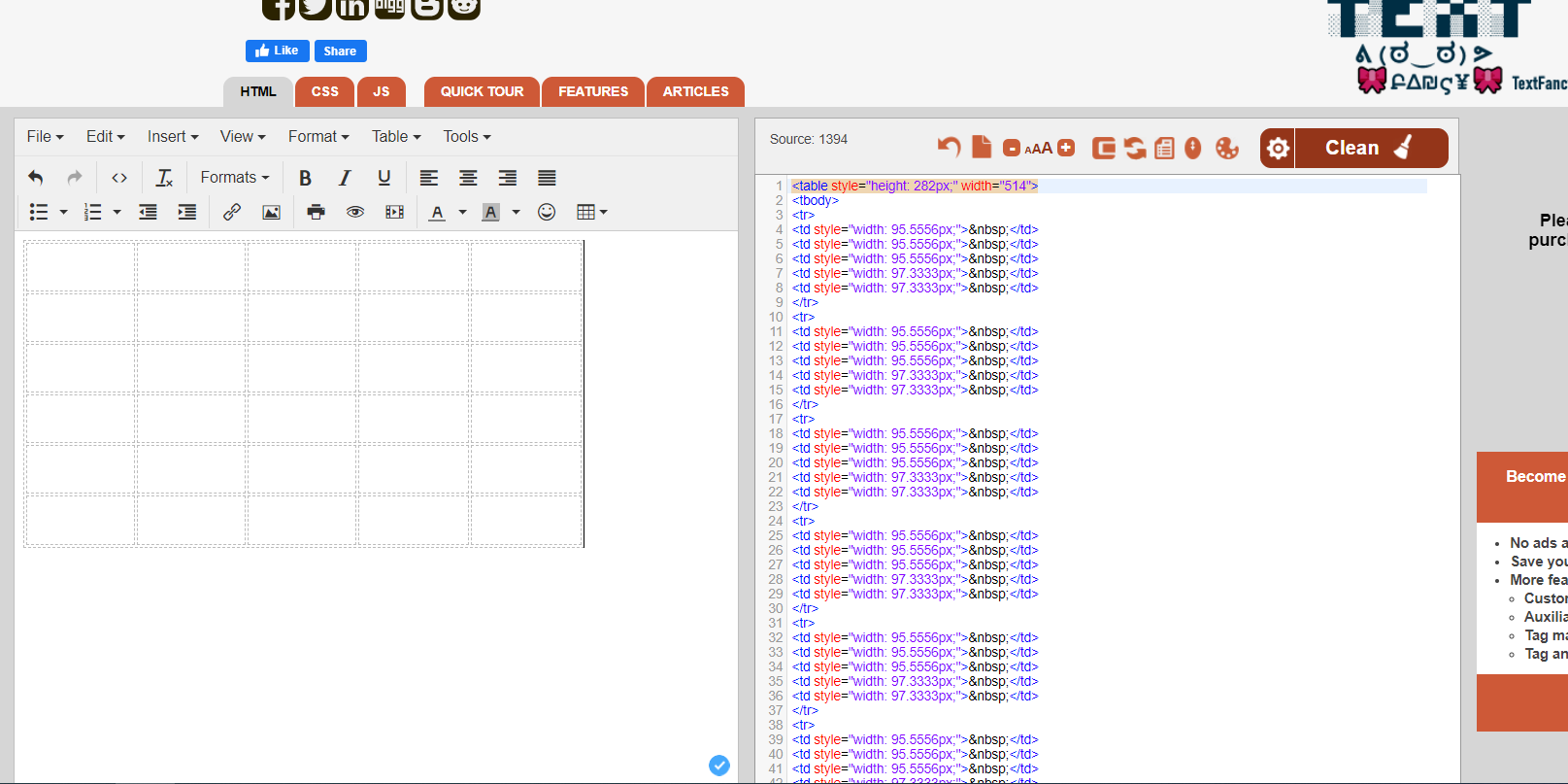Open the Formats dropdown
Screen dimensions: 1568x784
235,178
